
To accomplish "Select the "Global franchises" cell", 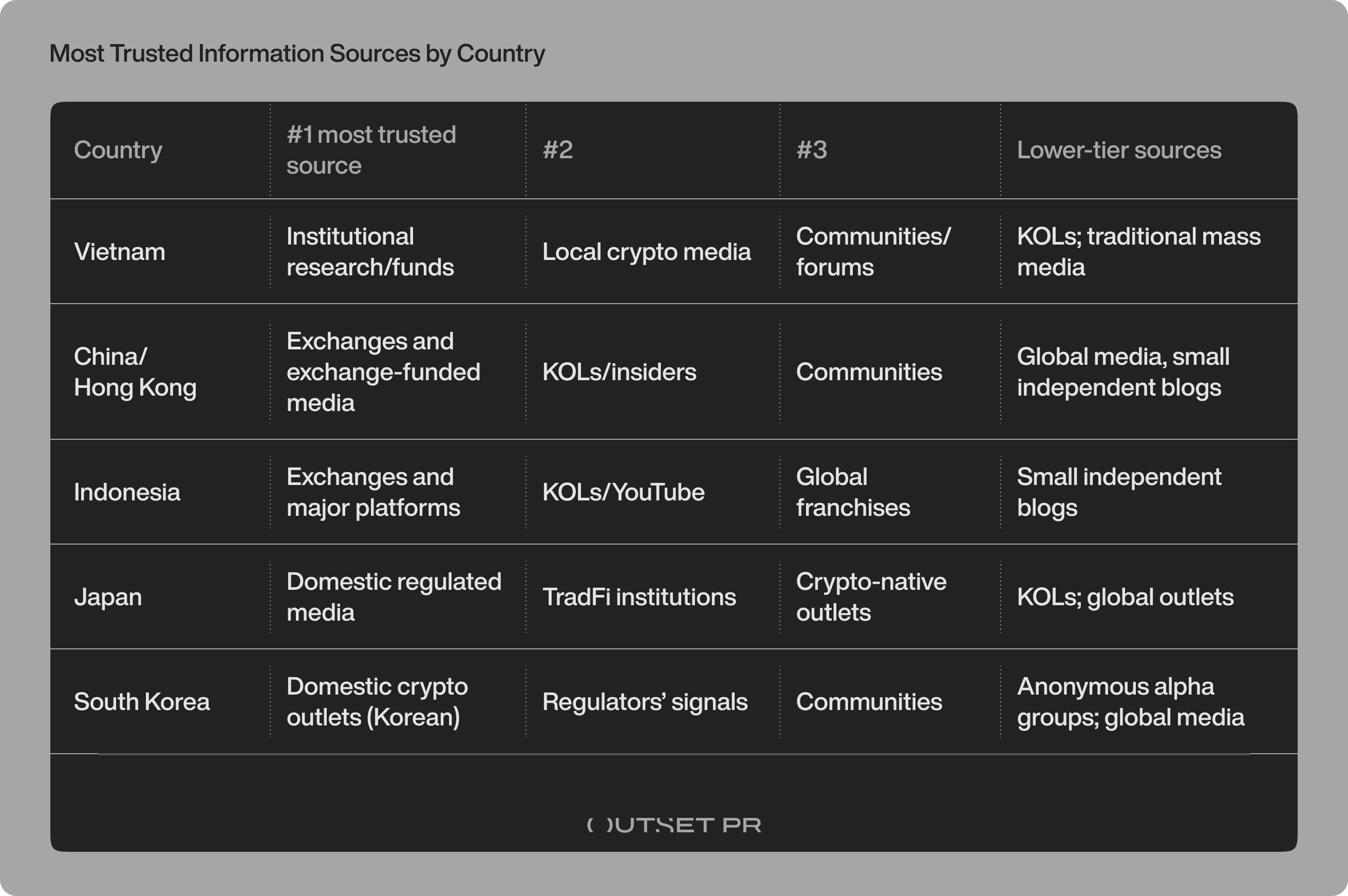I will 853,493.
